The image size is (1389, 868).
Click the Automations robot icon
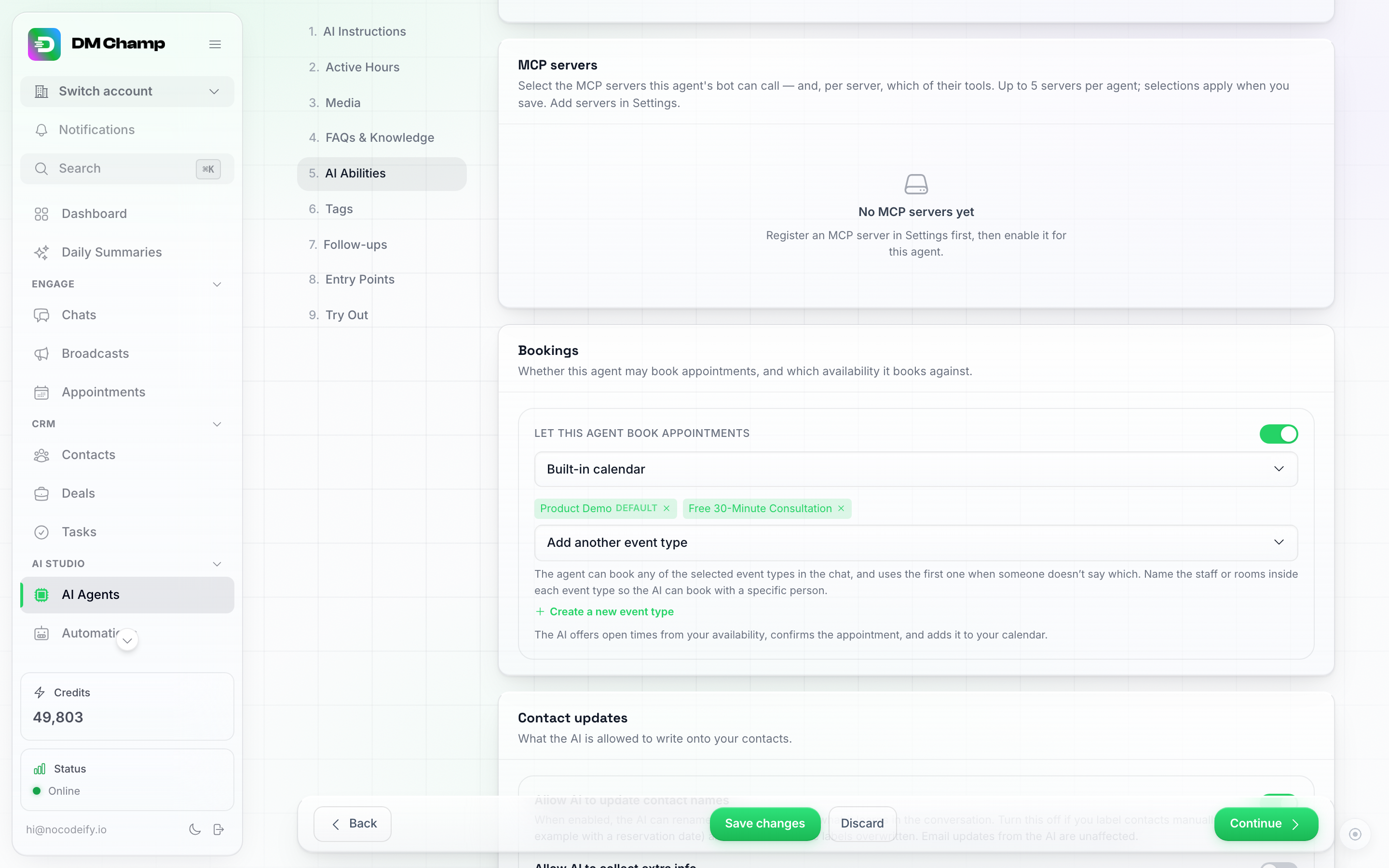pos(41,633)
